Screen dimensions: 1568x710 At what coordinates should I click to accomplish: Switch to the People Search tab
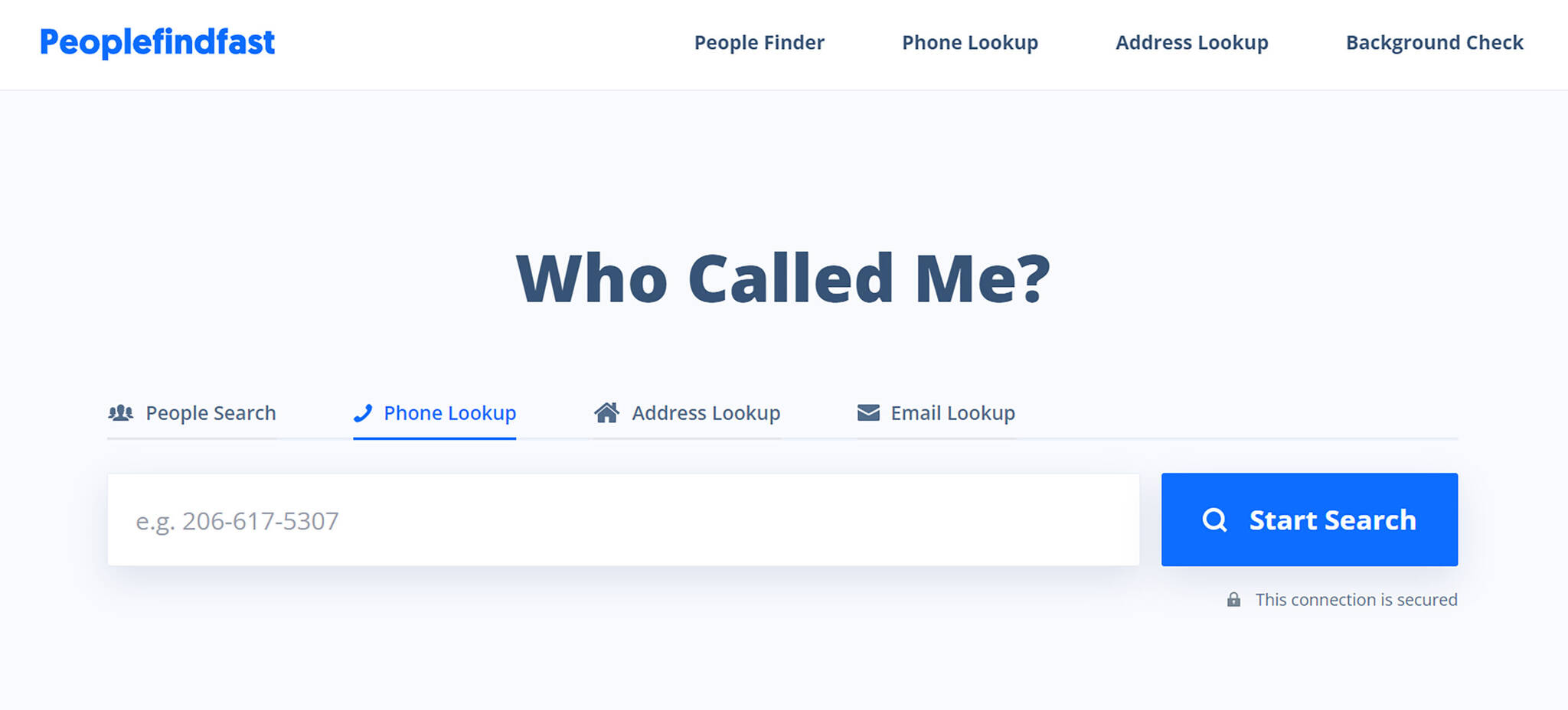(191, 413)
